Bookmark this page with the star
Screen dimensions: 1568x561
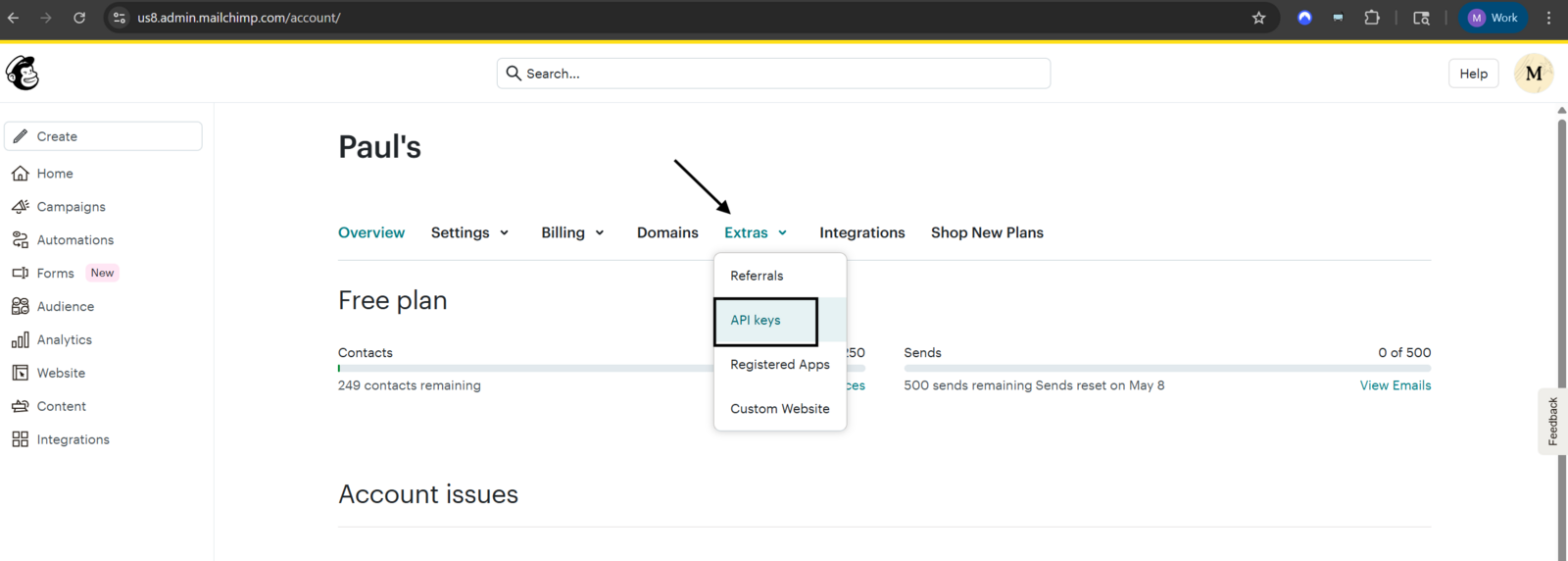point(1259,18)
